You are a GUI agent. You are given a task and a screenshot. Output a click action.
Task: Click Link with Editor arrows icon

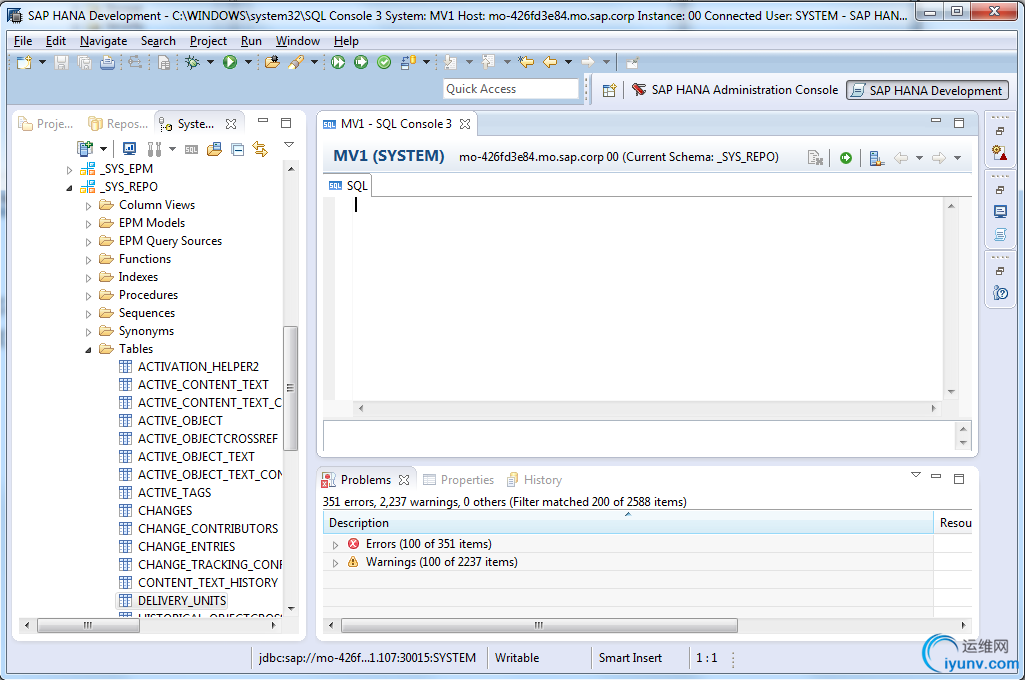coord(260,149)
